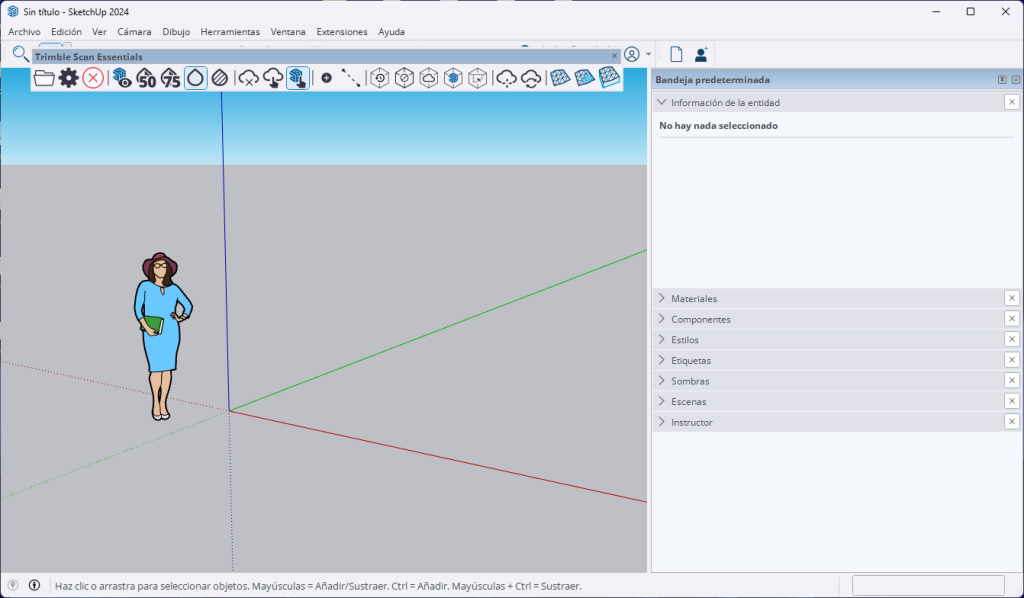Select the striped circle shading icon
This screenshot has width=1024, height=598.
coord(220,78)
